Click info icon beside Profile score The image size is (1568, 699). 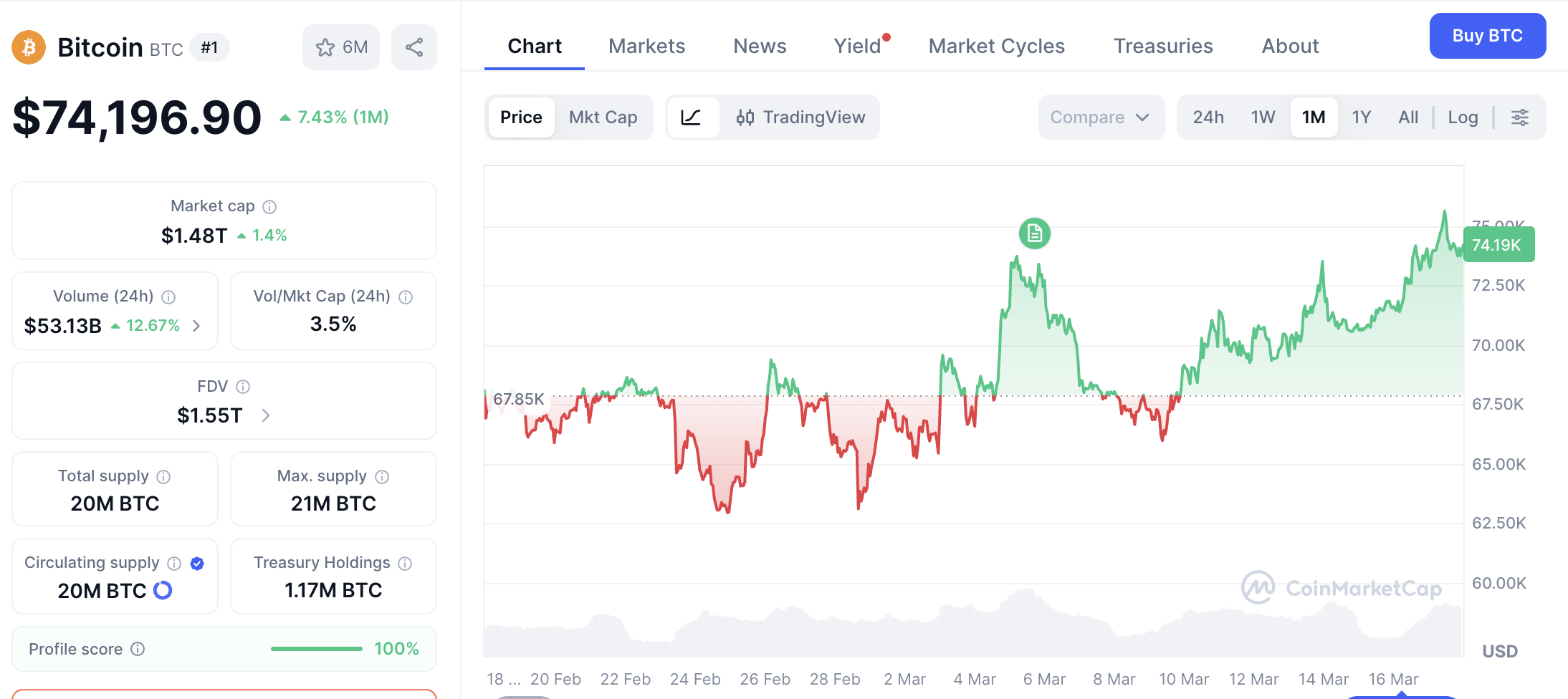138,649
